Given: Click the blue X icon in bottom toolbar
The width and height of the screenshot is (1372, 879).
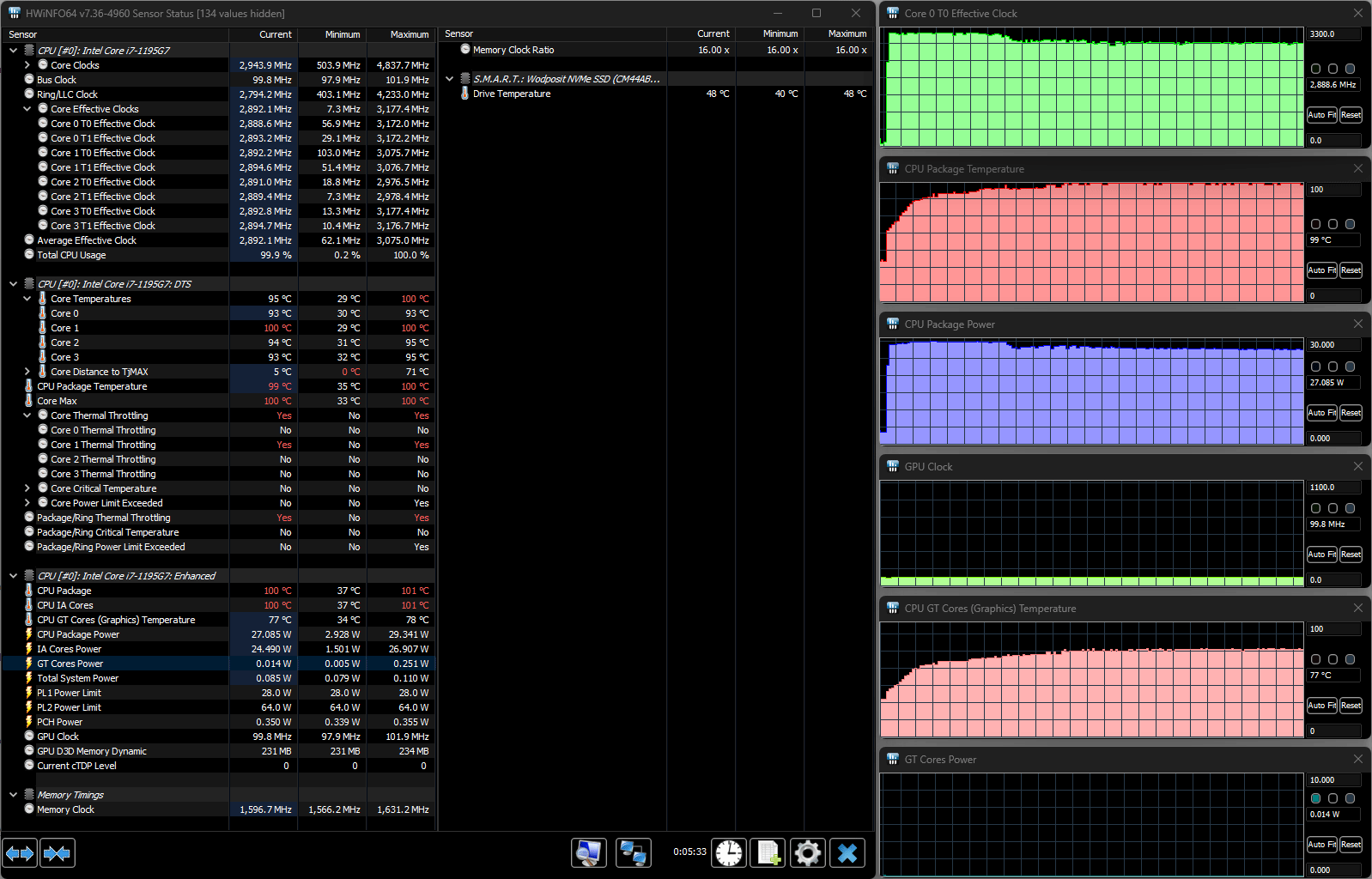Looking at the screenshot, I should pos(847,853).
